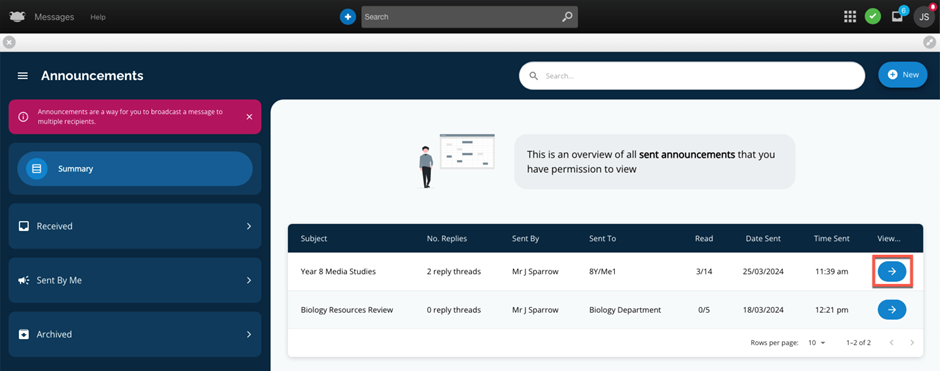Open the Messages menu
The image size is (940, 371).
point(55,17)
